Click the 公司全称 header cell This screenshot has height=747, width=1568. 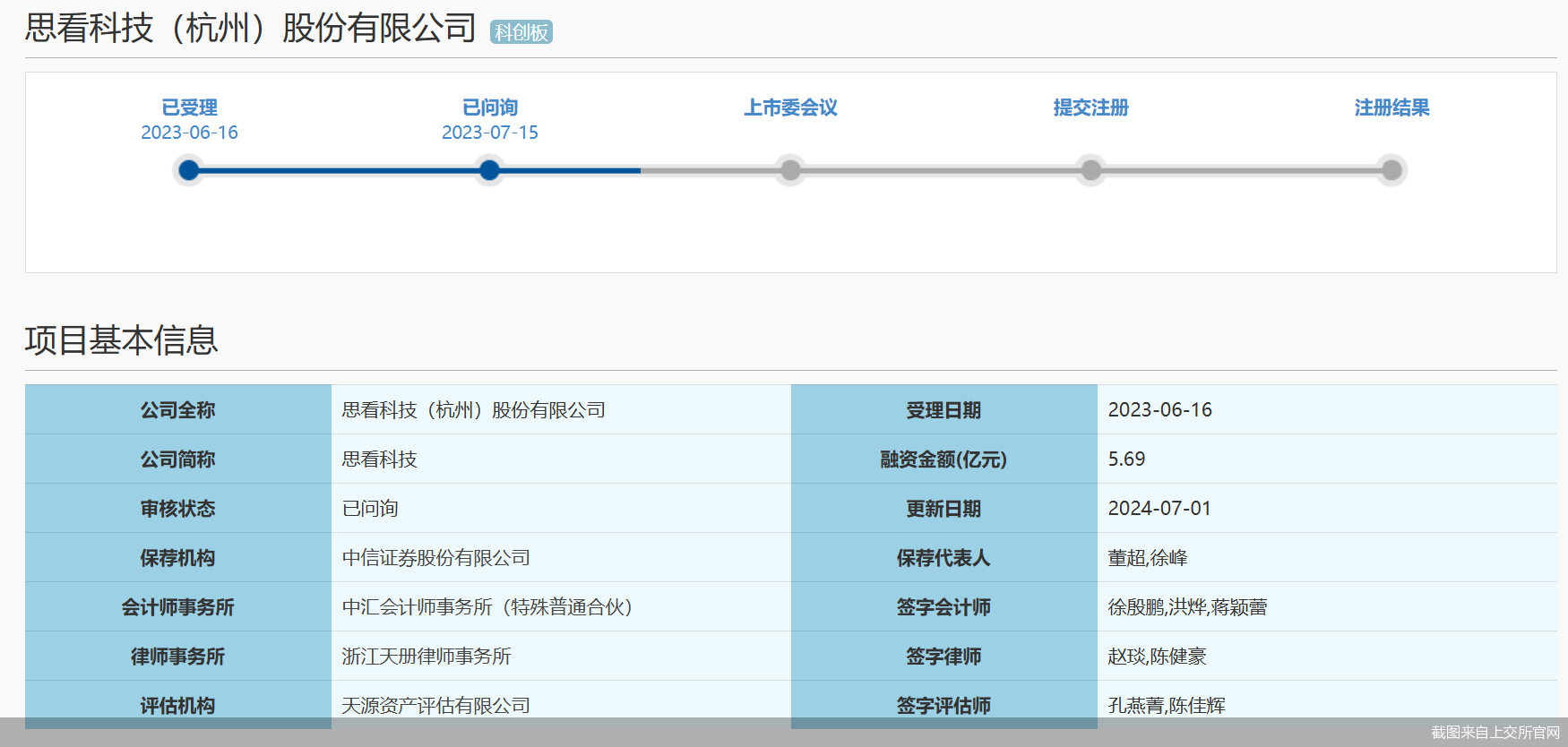178,409
